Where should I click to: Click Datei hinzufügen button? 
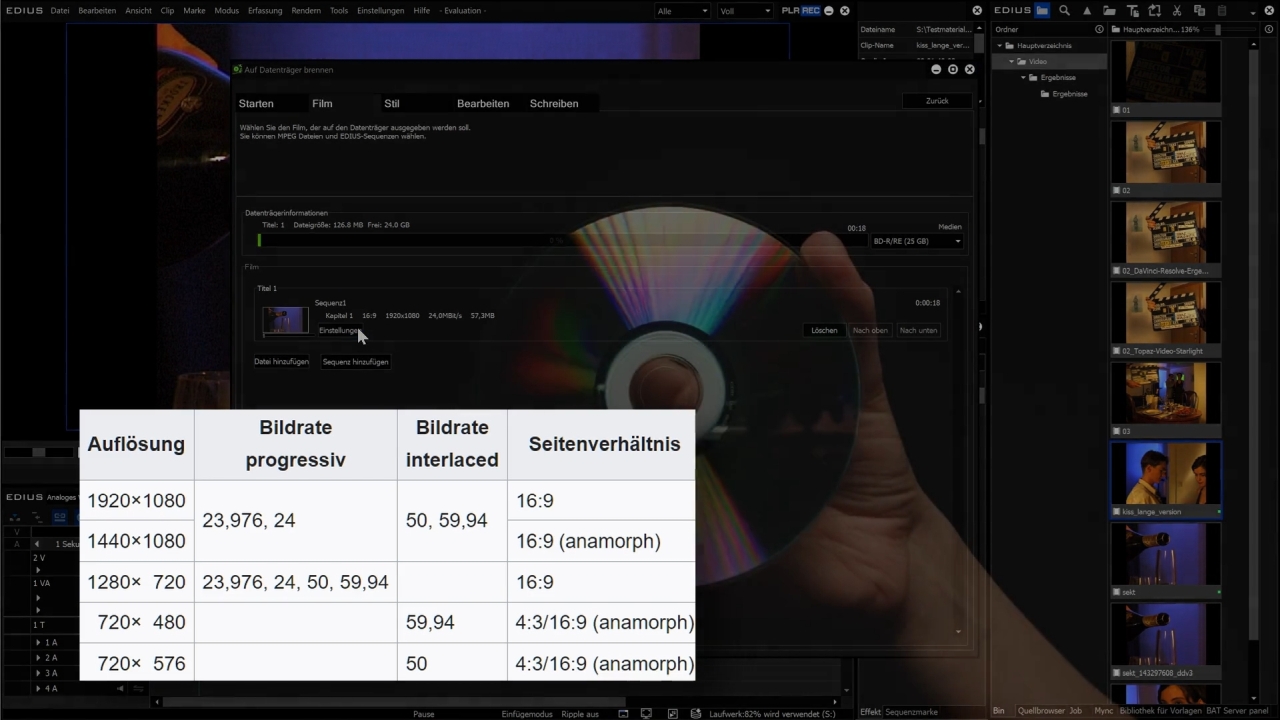pyautogui.click(x=281, y=361)
